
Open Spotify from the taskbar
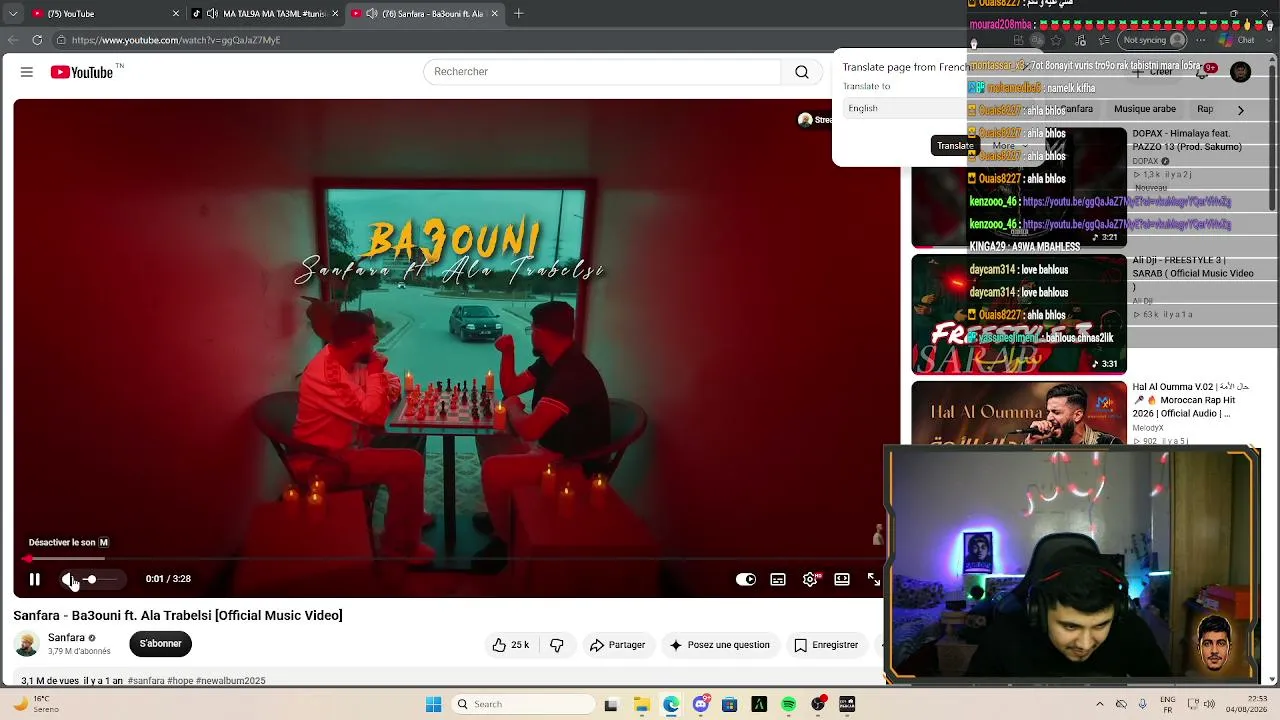[789, 704]
